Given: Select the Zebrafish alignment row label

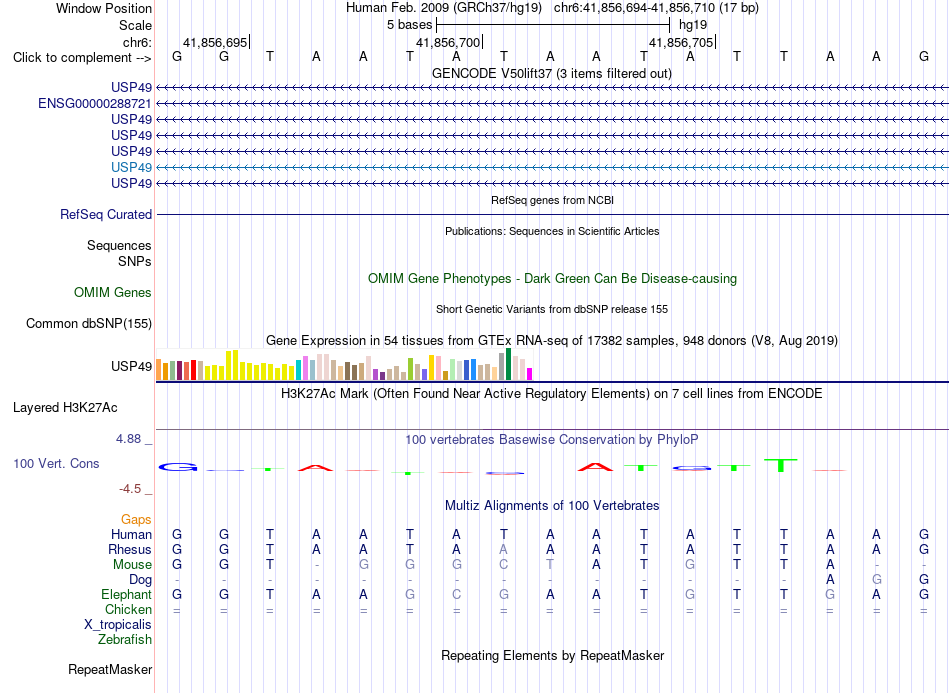Looking at the screenshot, I should click(125, 640).
